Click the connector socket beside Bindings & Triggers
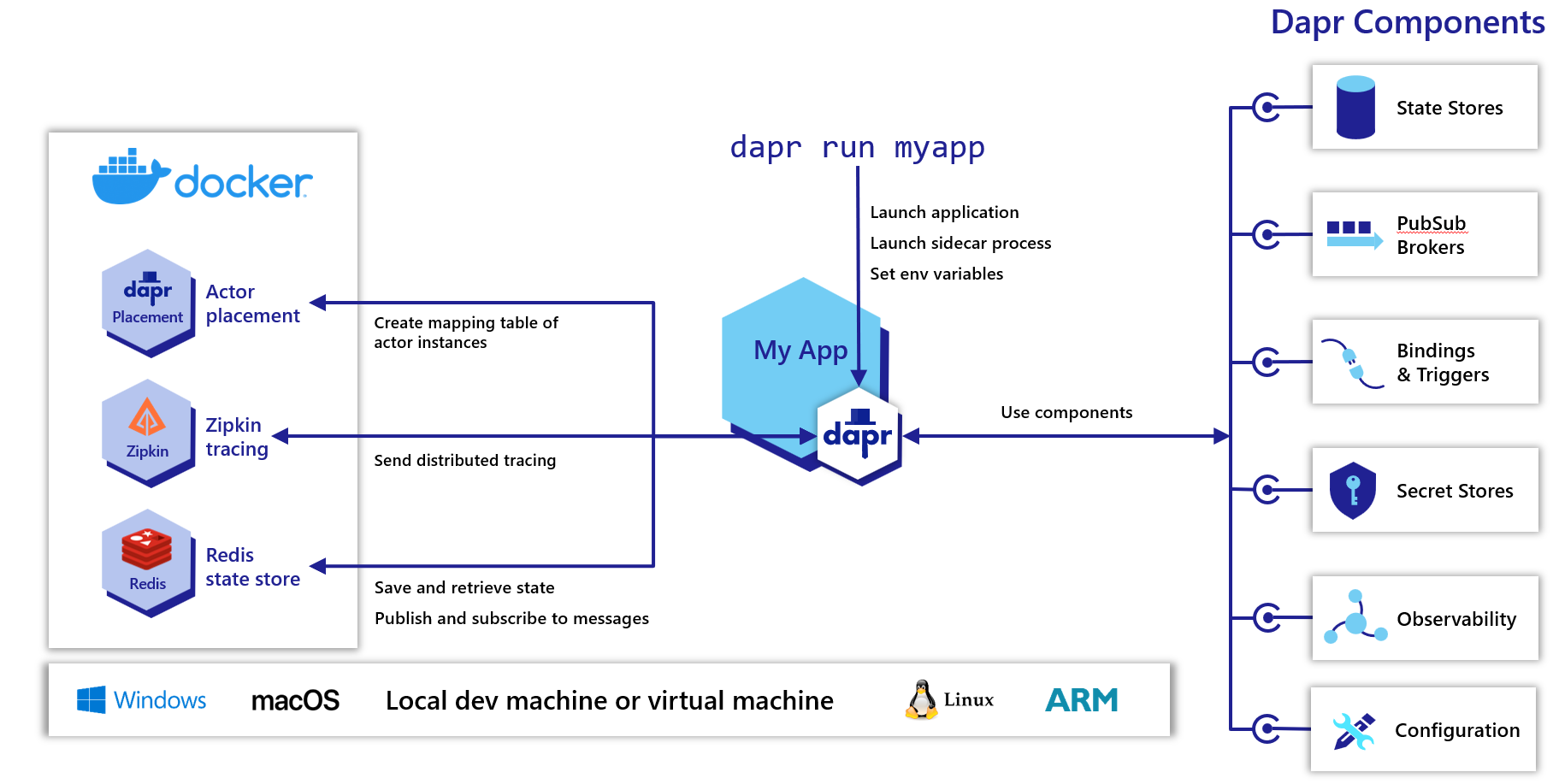The width and height of the screenshot is (1553, 784). click(x=1267, y=363)
